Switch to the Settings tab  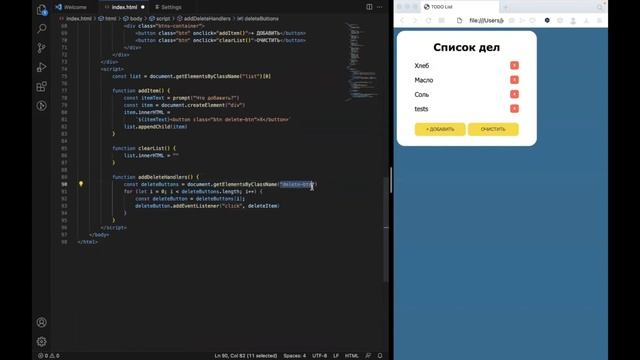[x=168, y=7]
